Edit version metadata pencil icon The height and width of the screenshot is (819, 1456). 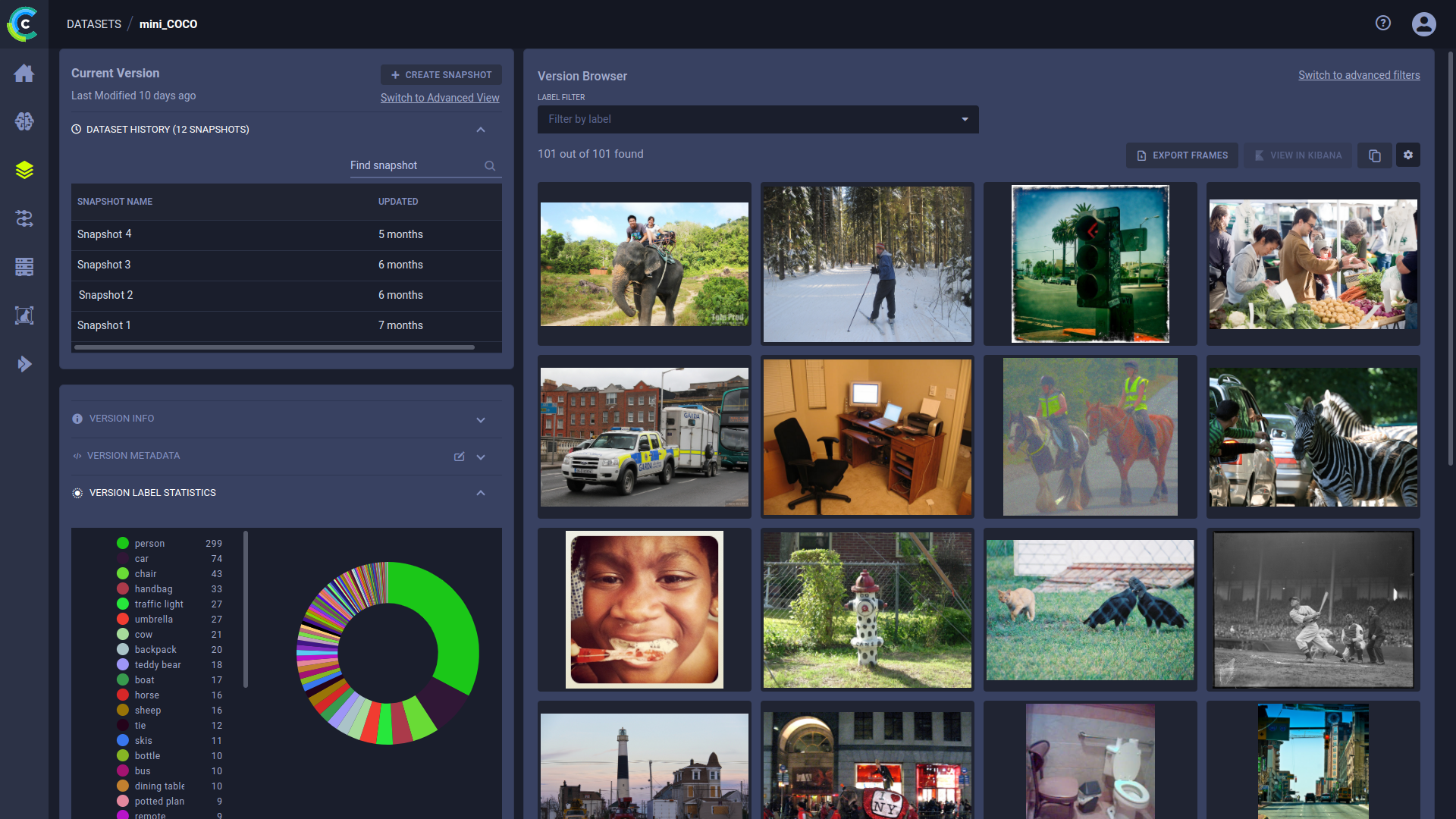click(459, 457)
